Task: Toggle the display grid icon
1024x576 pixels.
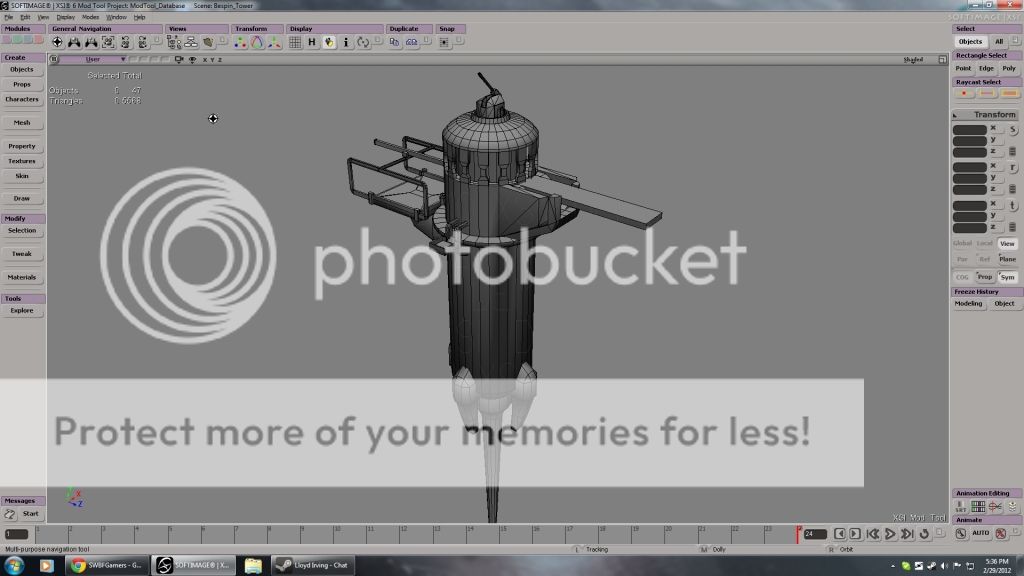Action: (295, 42)
